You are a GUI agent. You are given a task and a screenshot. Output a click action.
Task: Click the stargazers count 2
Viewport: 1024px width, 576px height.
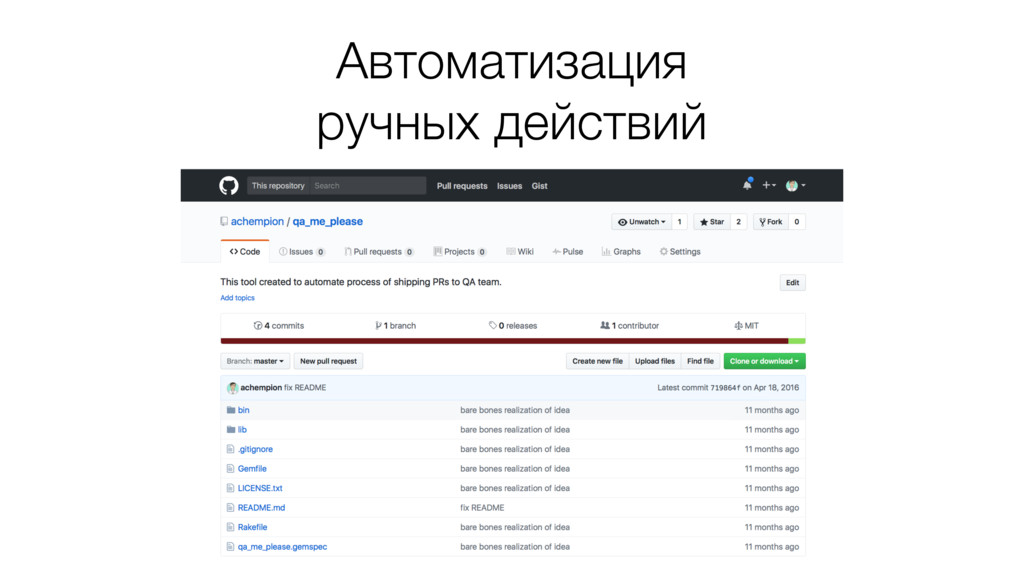[x=739, y=222]
